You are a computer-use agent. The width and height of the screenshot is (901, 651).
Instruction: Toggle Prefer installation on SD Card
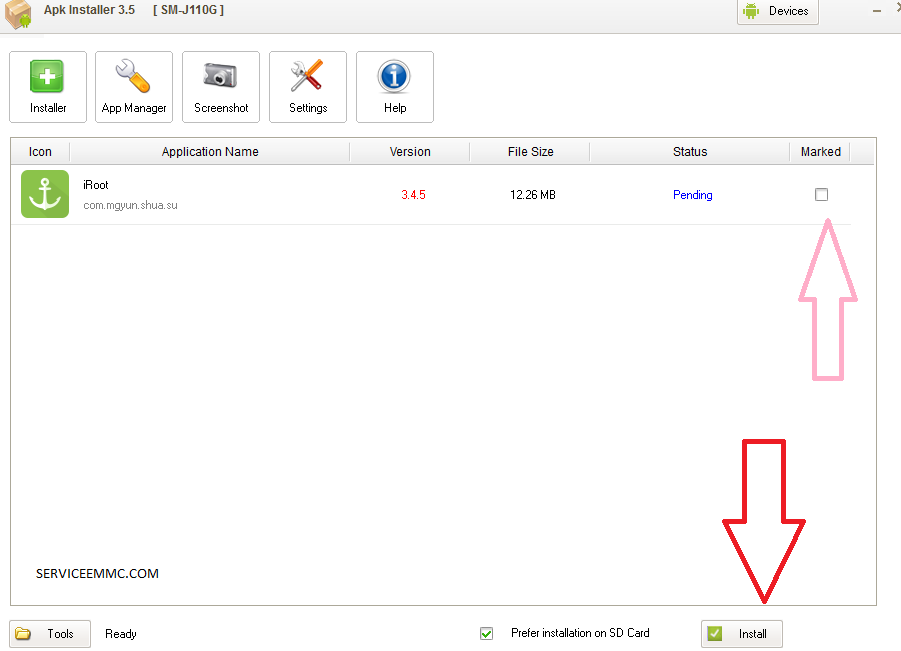click(486, 633)
